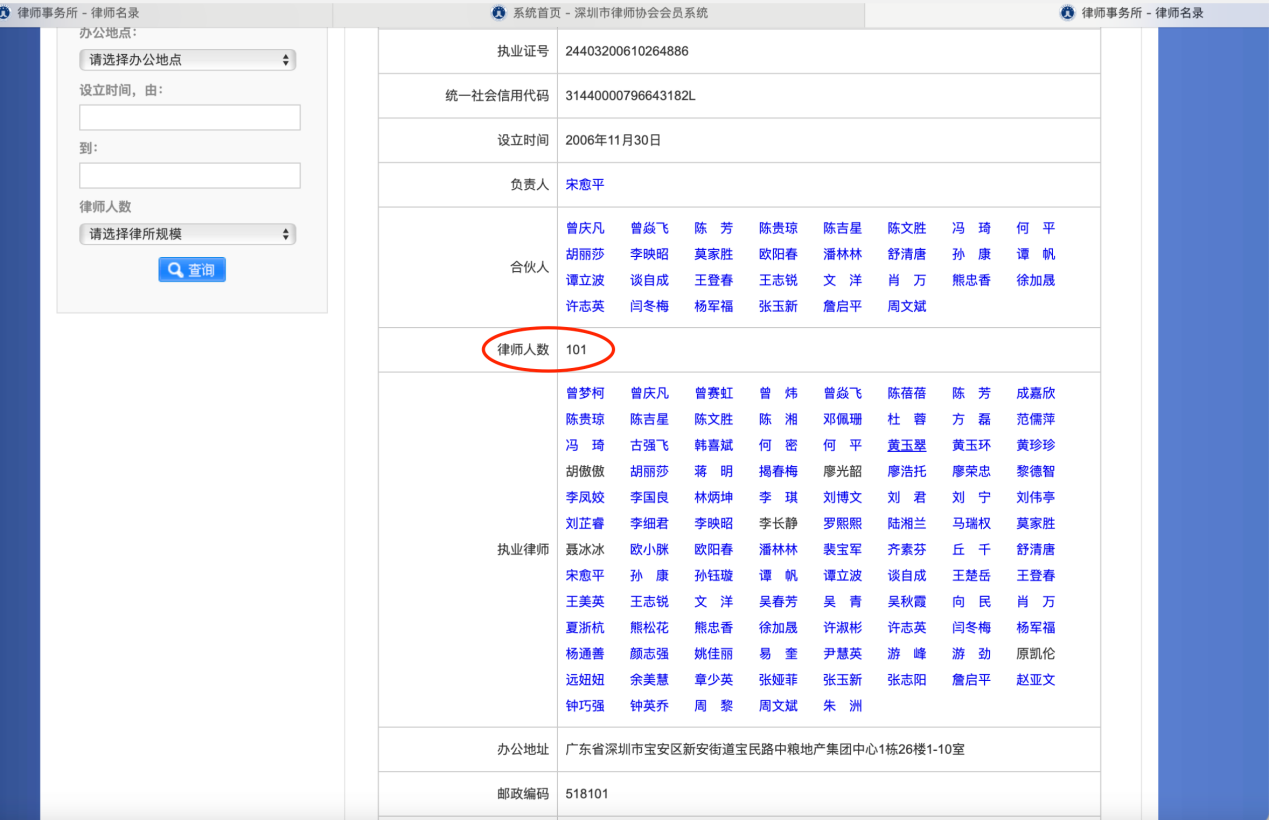Open lawyer 廖浩托's profile link
Viewport: 1269px width, 820px height.
tap(907, 471)
